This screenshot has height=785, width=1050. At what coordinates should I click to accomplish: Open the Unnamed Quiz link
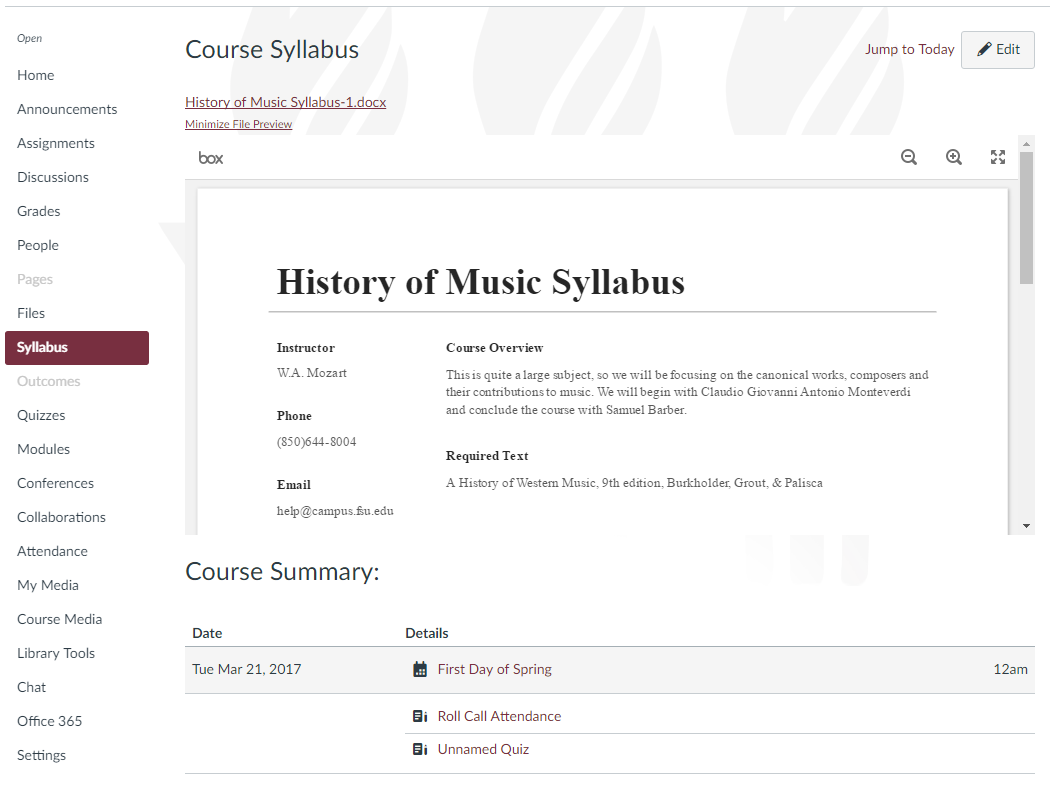(x=483, y=749)
